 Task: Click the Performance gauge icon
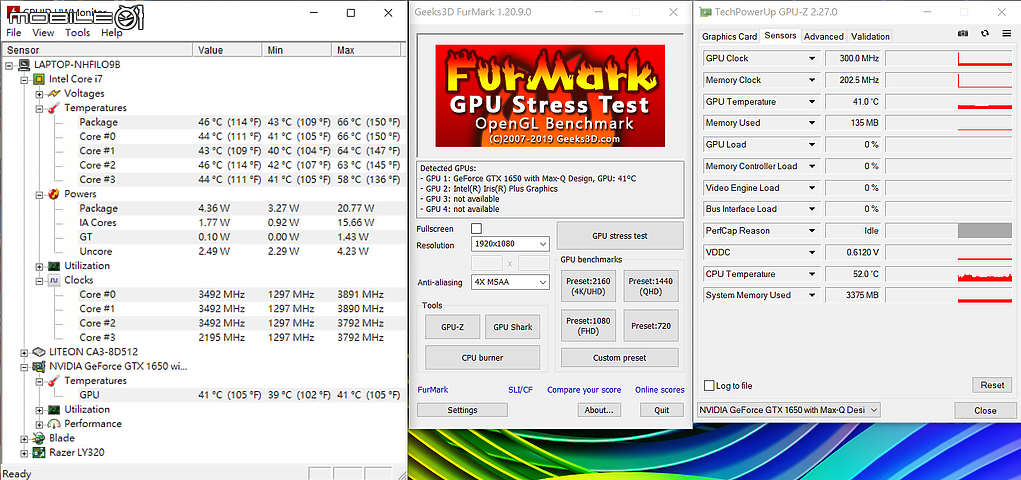[x=54, y=423]
